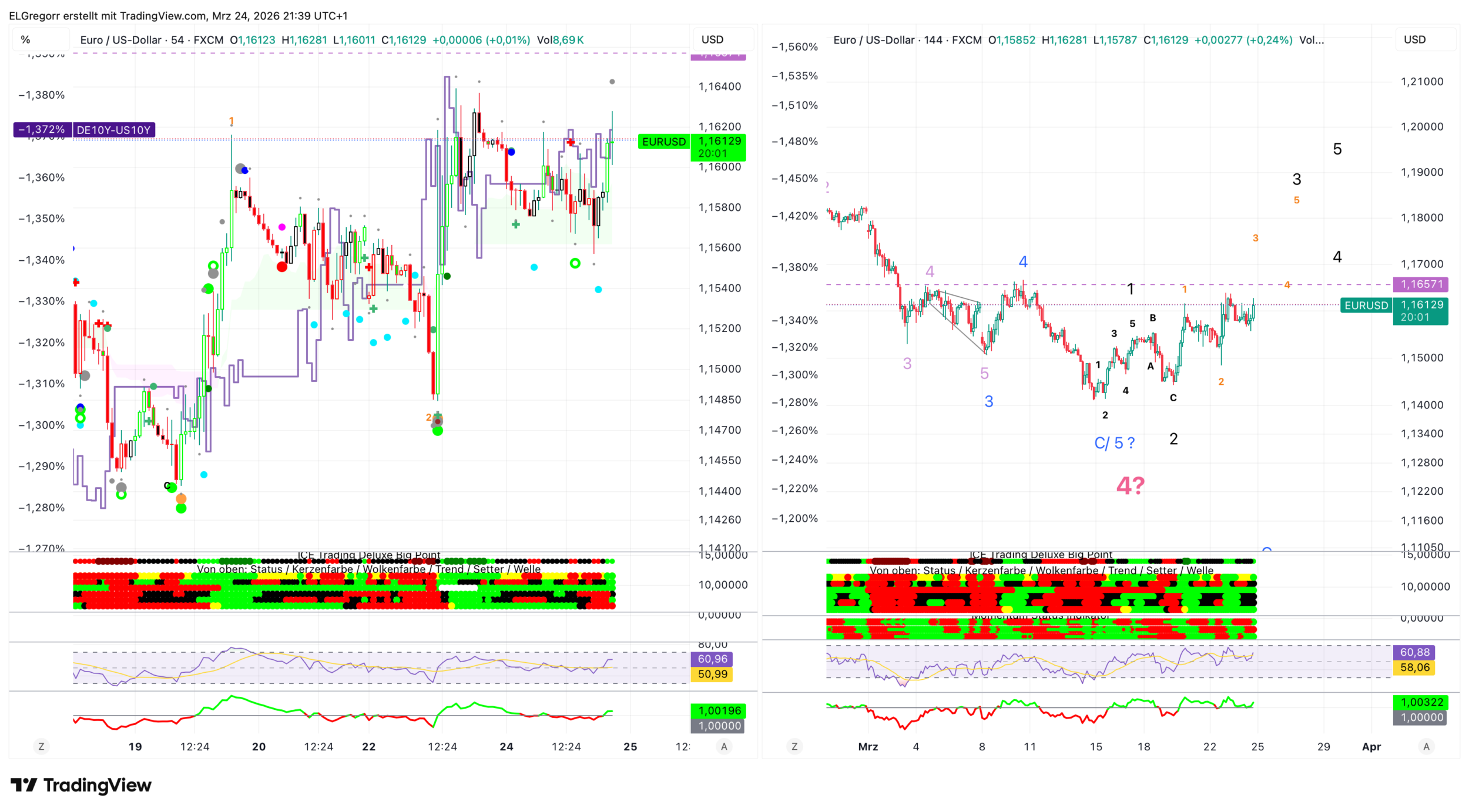Screen dimensions: 1469x812
Task: Click the blue C/ 5 ? annotation
Action: pyautogui.click(x=1114, y=444)
